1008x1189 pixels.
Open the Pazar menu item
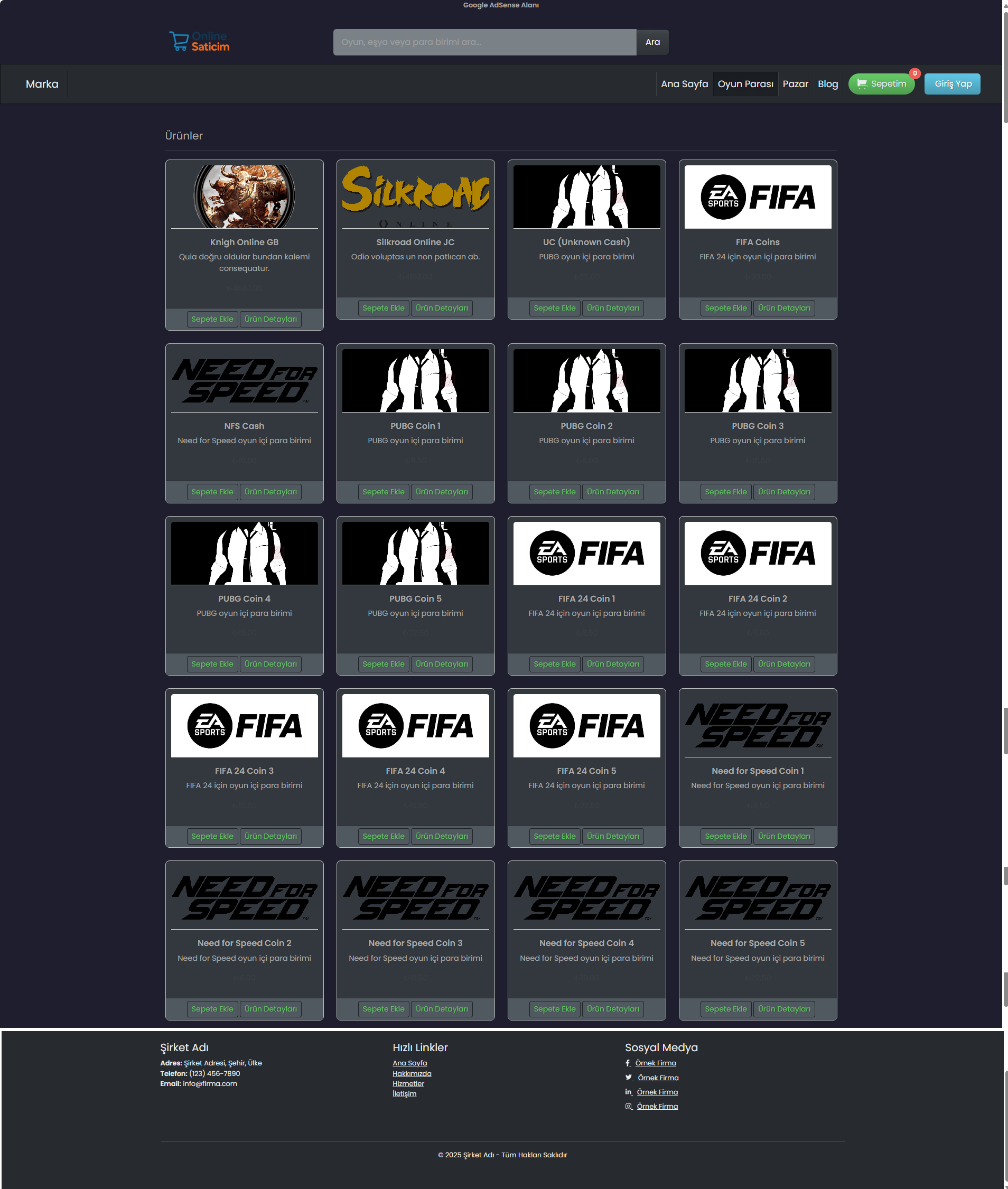point(796,84)
